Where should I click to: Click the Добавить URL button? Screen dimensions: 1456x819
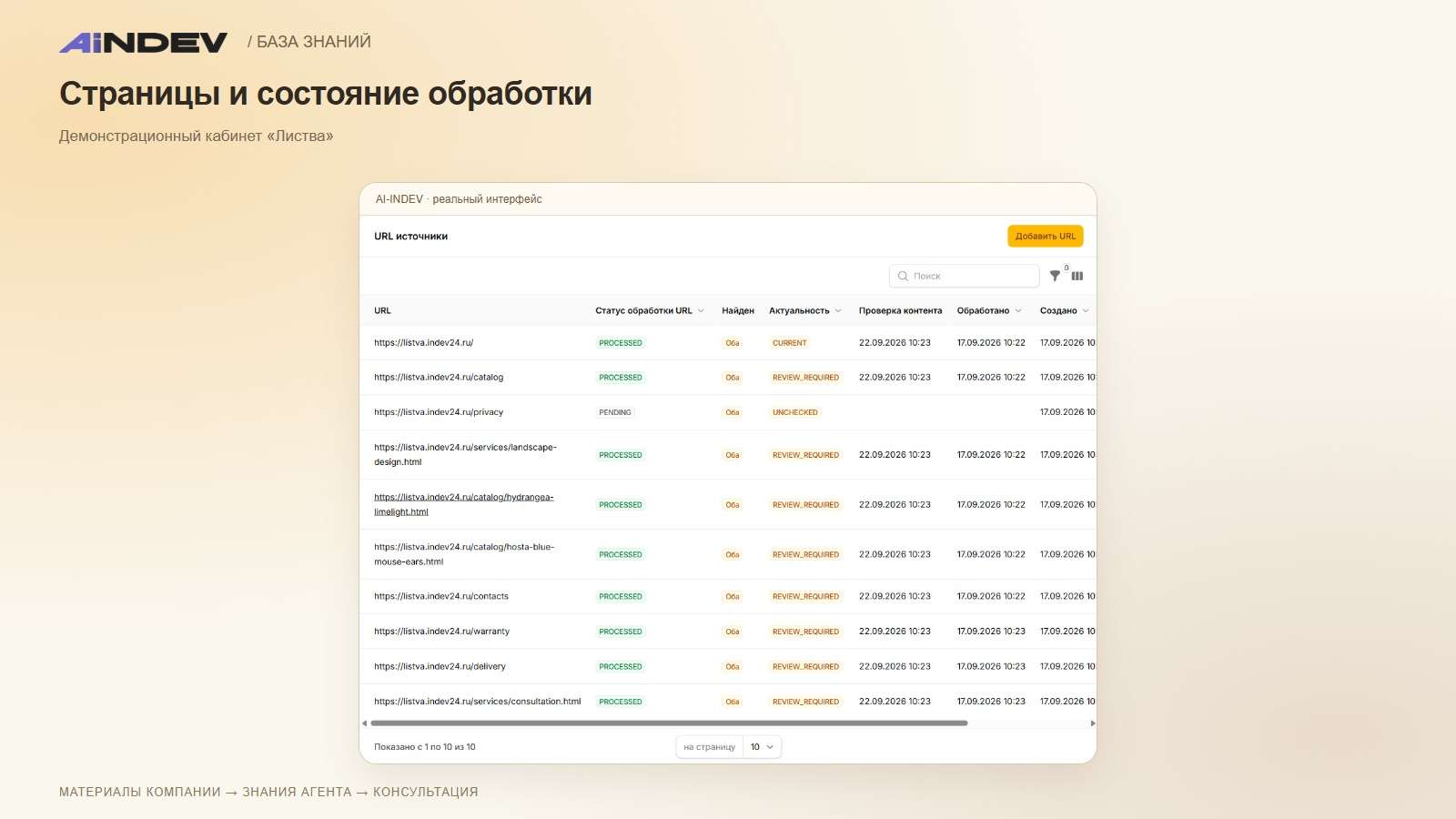pos(1045,236)
